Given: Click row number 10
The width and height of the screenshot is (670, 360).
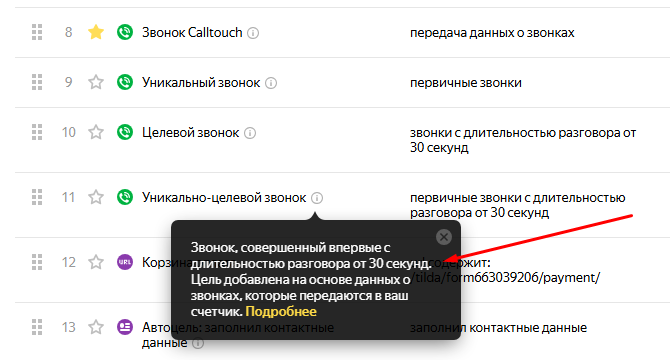Looking at the screenshot, I should pos(68,133).
